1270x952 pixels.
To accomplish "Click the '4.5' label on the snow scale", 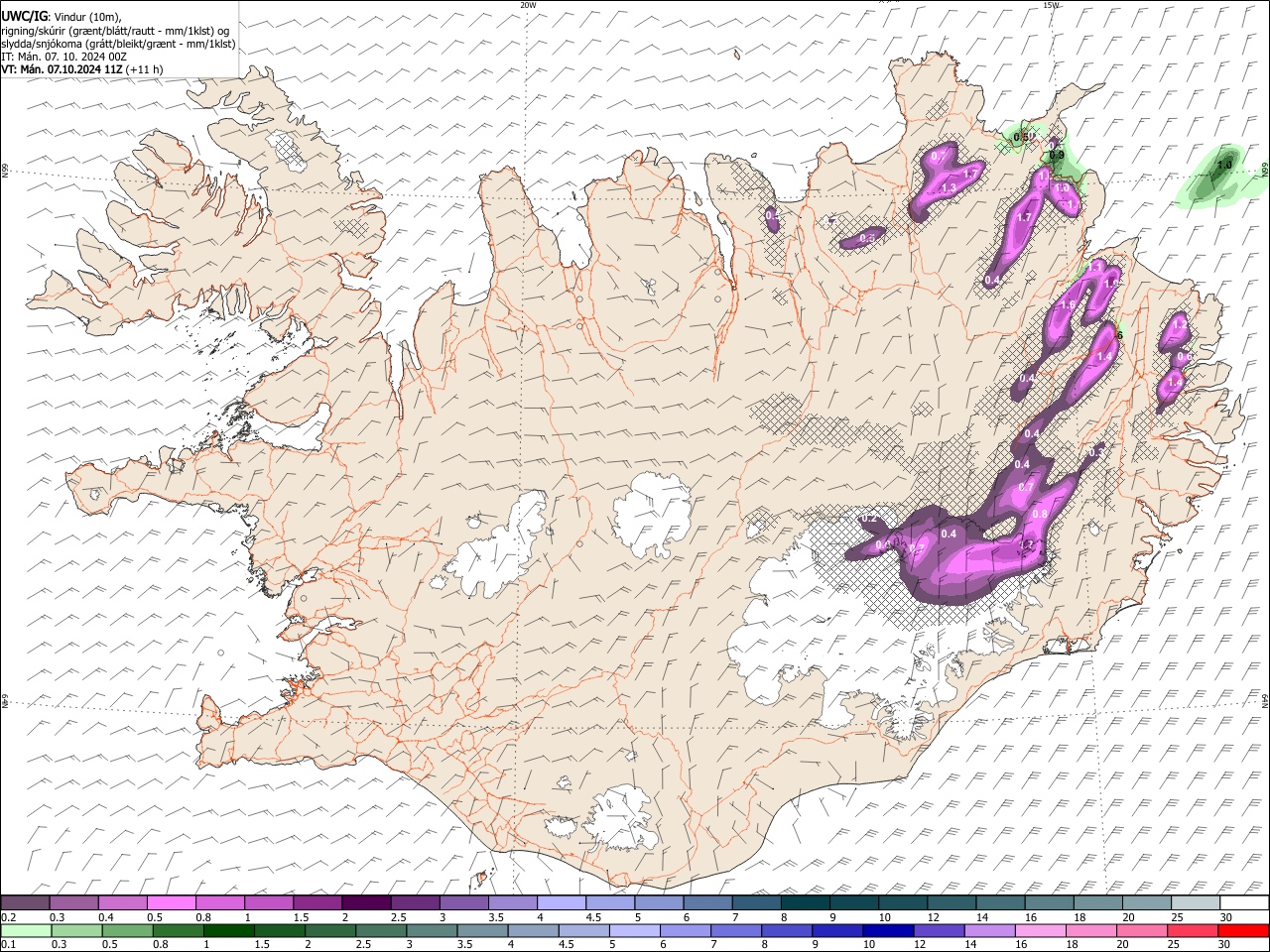I will click(593, 917).
